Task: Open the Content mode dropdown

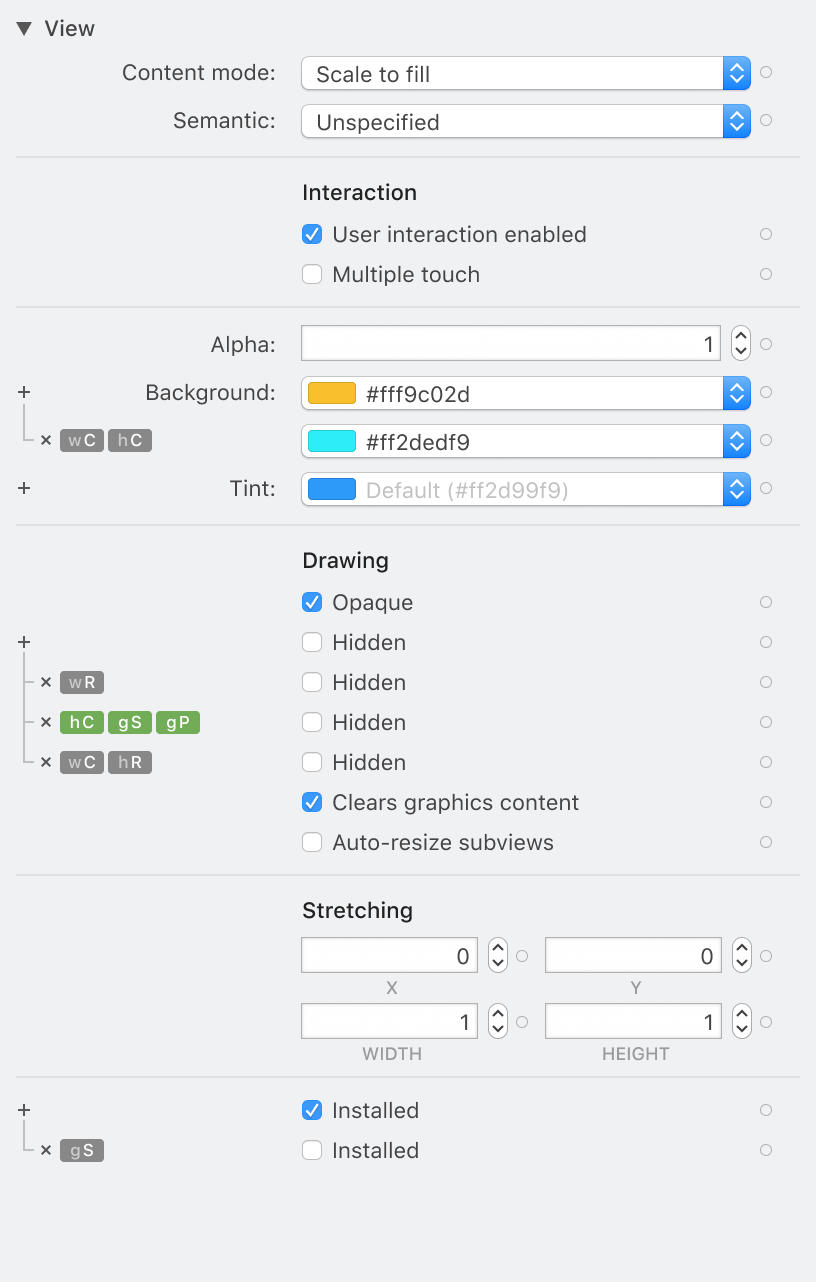Action: (736, 73)
